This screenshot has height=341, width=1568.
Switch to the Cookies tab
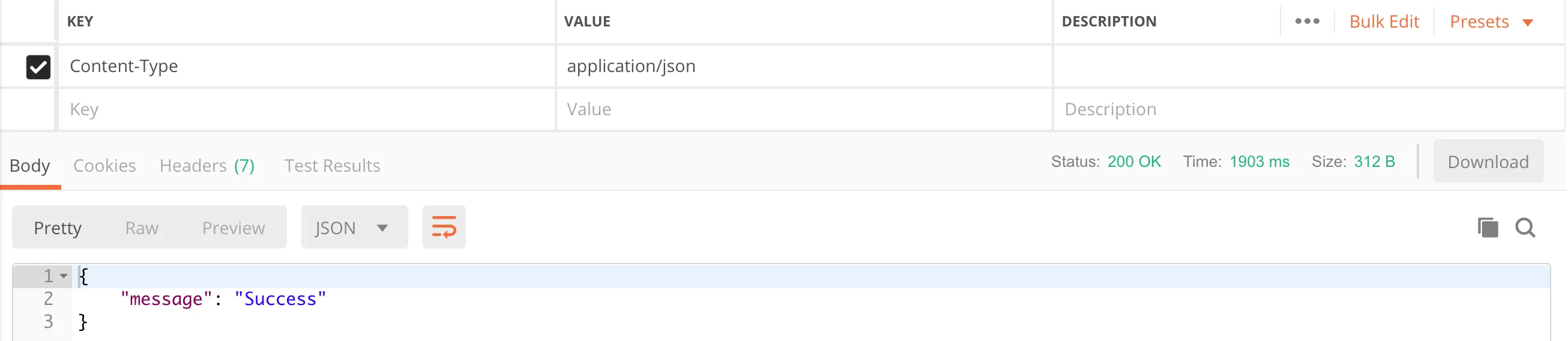coord(104,166)
